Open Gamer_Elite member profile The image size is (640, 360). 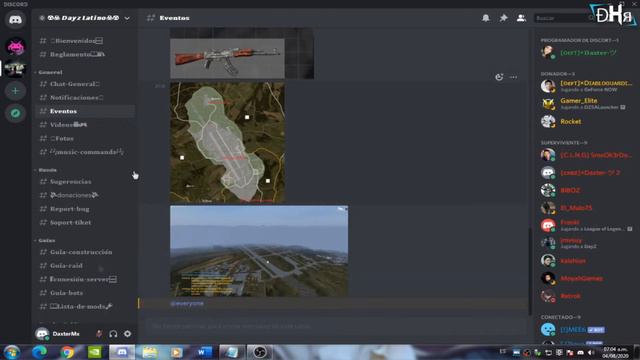(x=587, y=104)
